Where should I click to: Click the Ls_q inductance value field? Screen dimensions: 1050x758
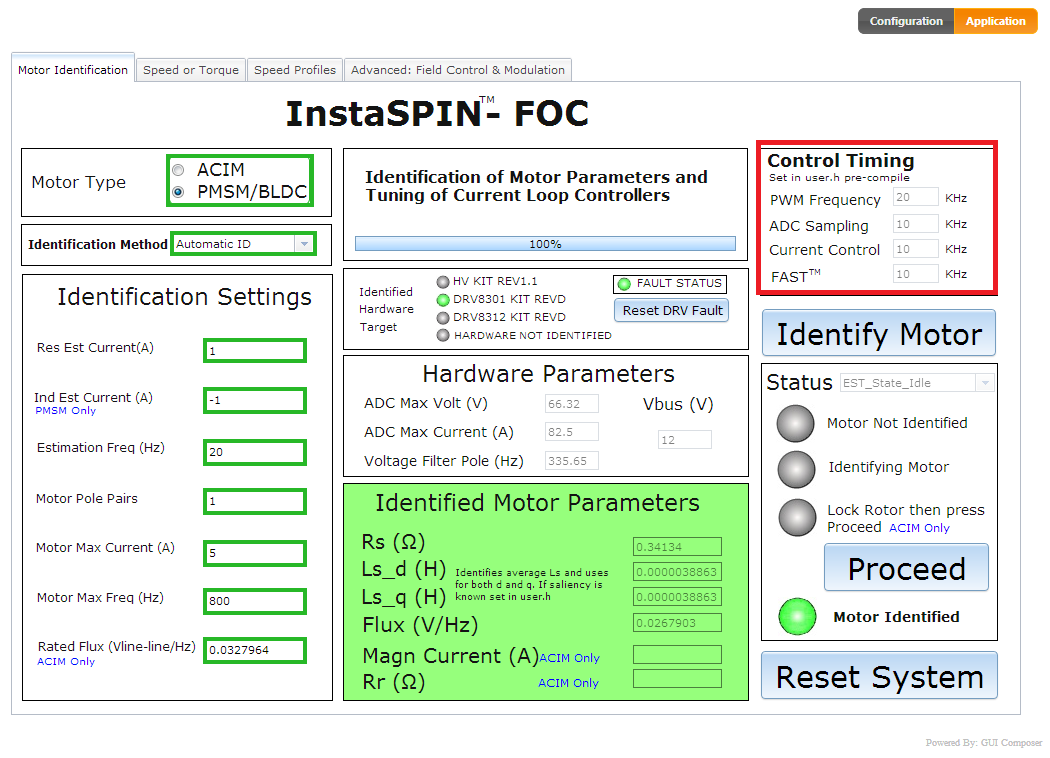pos(677,597)
